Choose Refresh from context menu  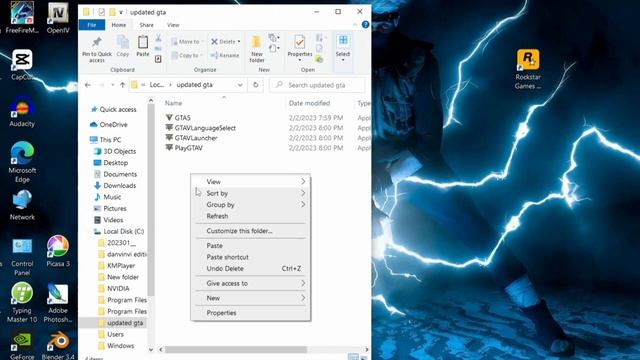(250, 216)
